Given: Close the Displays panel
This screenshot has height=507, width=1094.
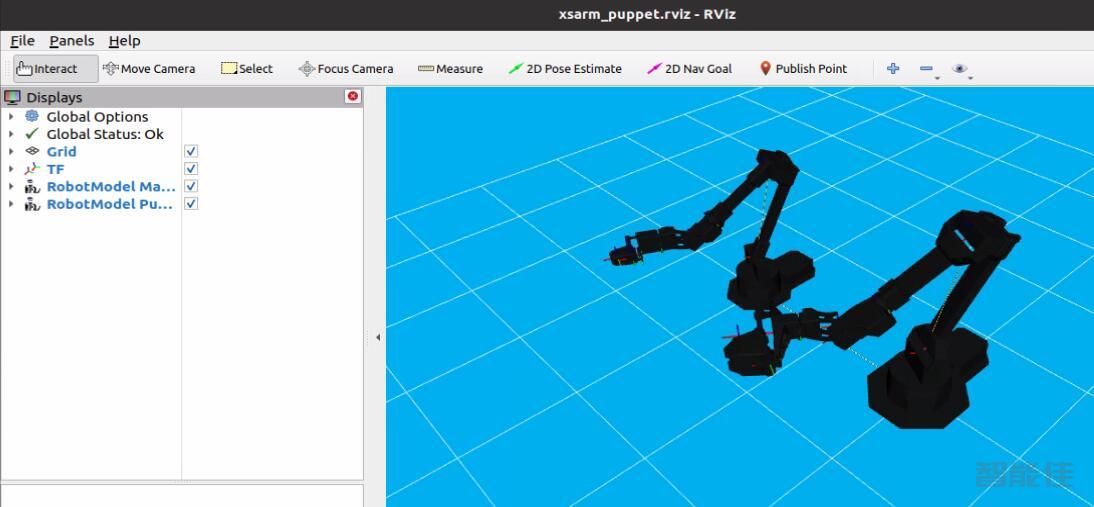Looking at the screenshot, I should pos(352,96).
